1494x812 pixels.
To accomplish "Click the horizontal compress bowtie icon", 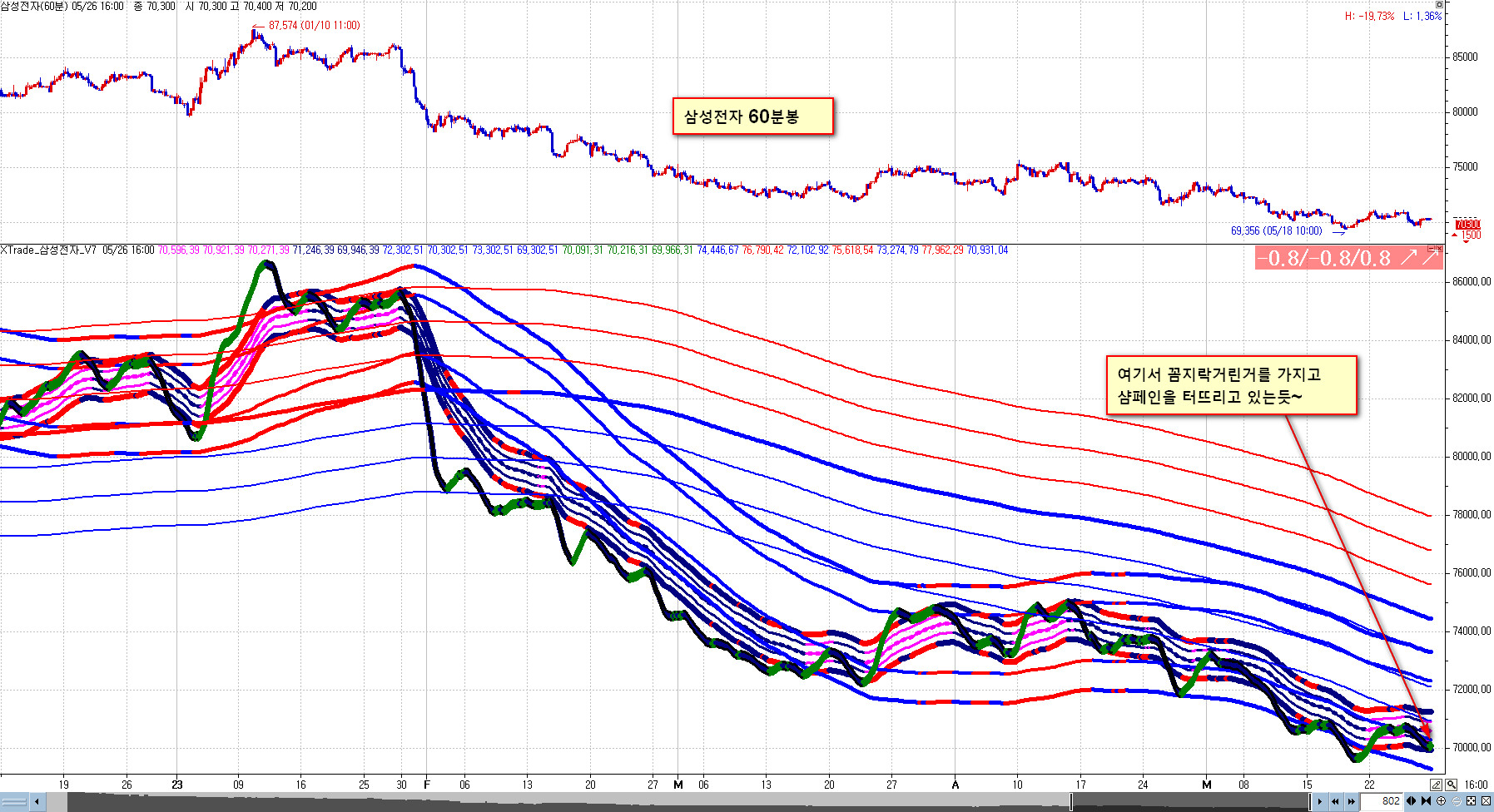I will click(x=1427, y=801).
